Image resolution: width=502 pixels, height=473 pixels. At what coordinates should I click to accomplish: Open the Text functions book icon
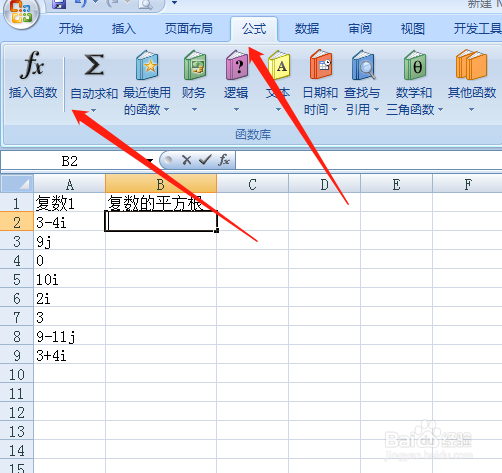pyautogui.click(x=279, y=65)
